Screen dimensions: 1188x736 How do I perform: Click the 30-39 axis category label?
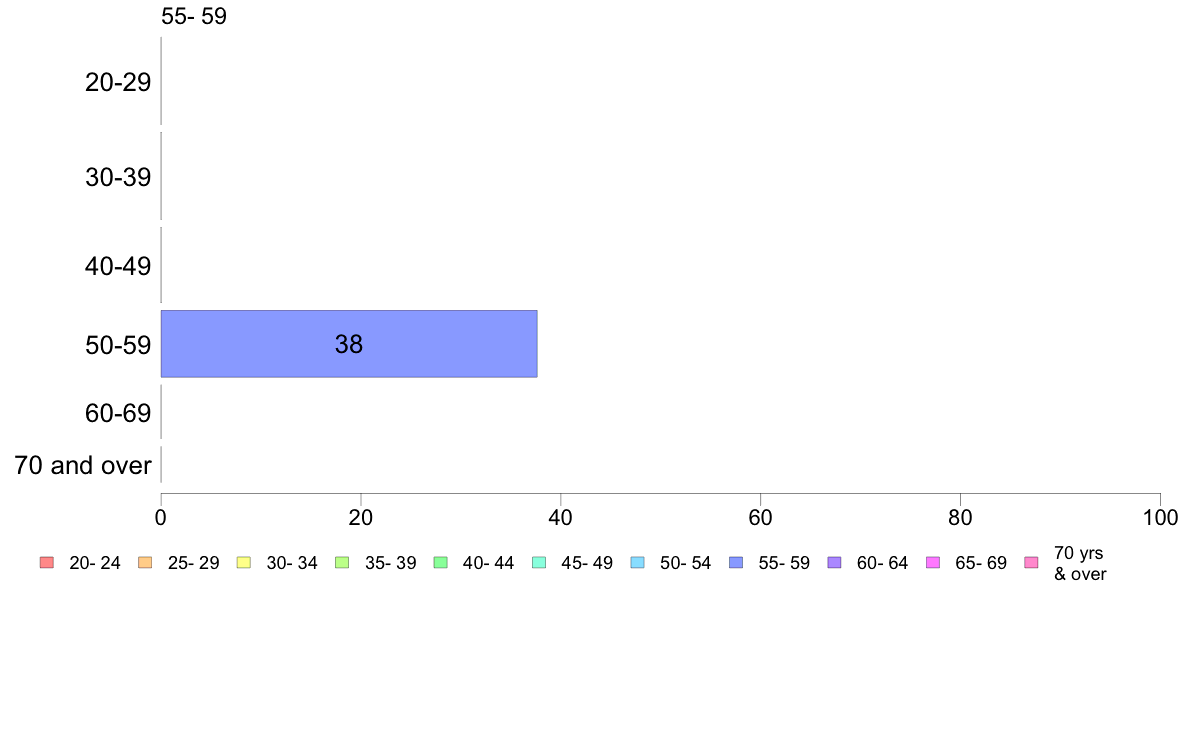(x=118, y=177)
